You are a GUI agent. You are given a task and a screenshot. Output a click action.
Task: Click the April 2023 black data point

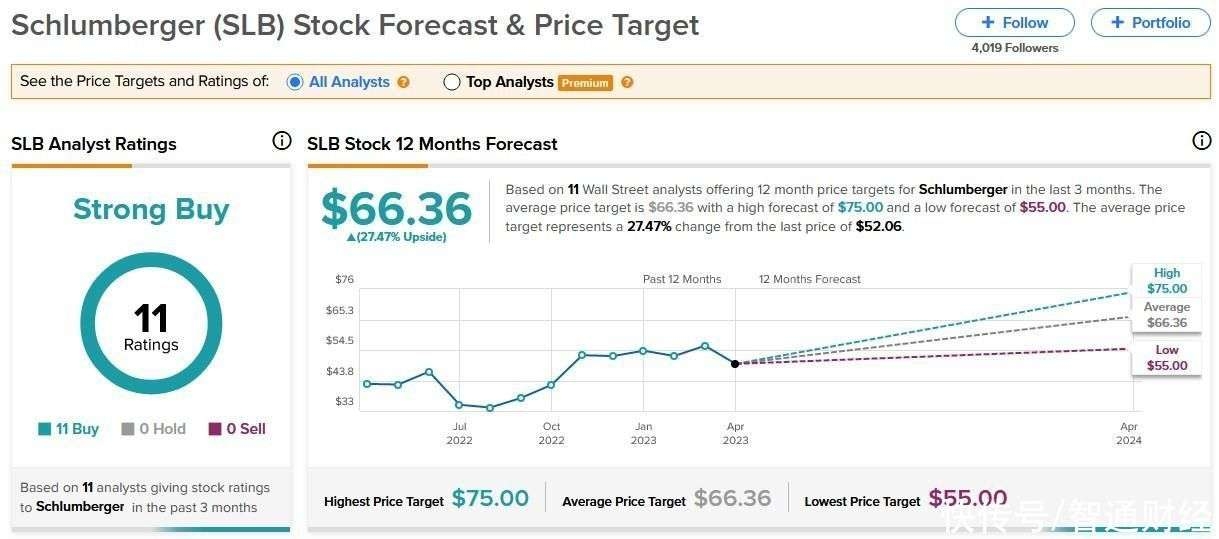[x=735, y=363]
